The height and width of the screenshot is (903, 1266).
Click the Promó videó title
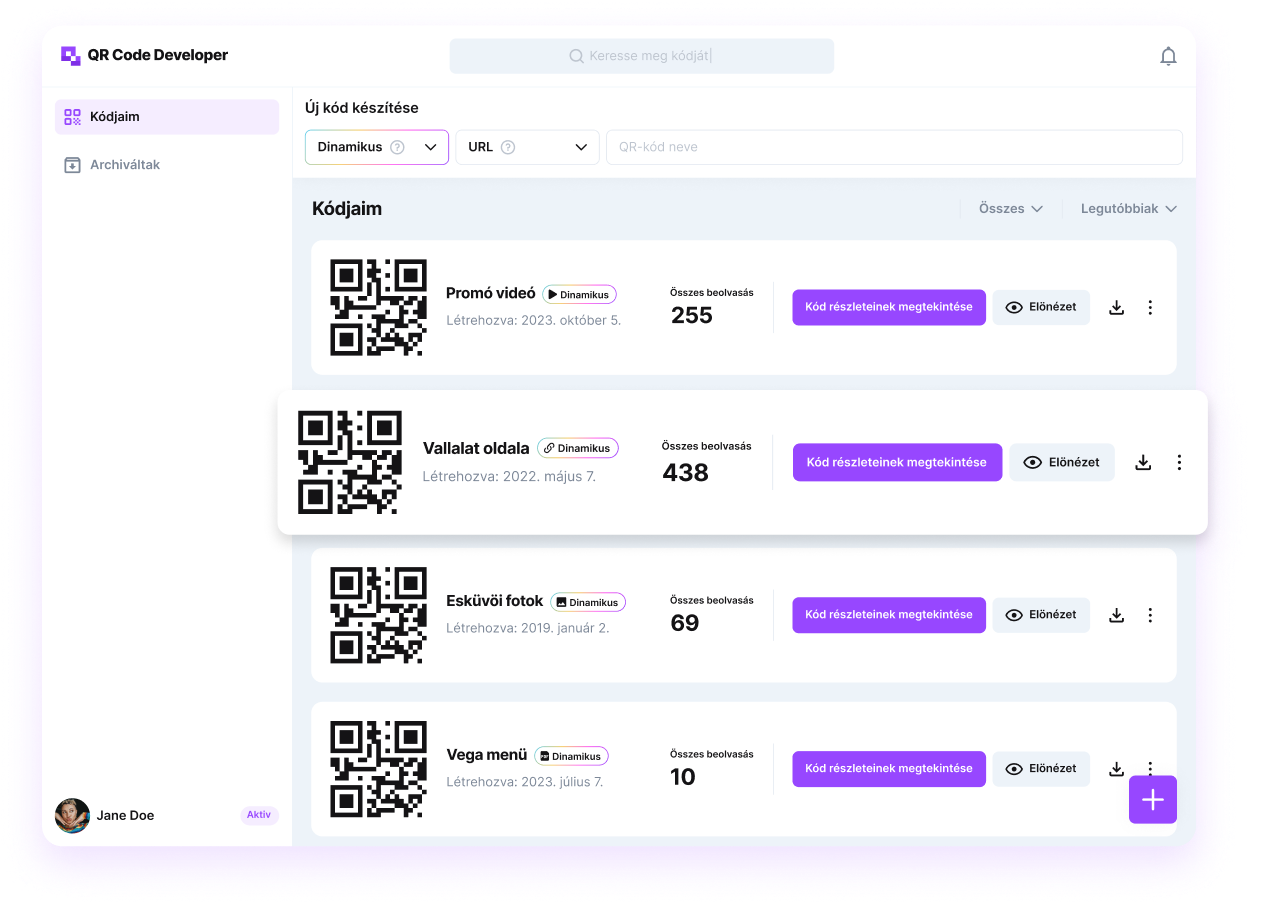click(x=491, y=294)
